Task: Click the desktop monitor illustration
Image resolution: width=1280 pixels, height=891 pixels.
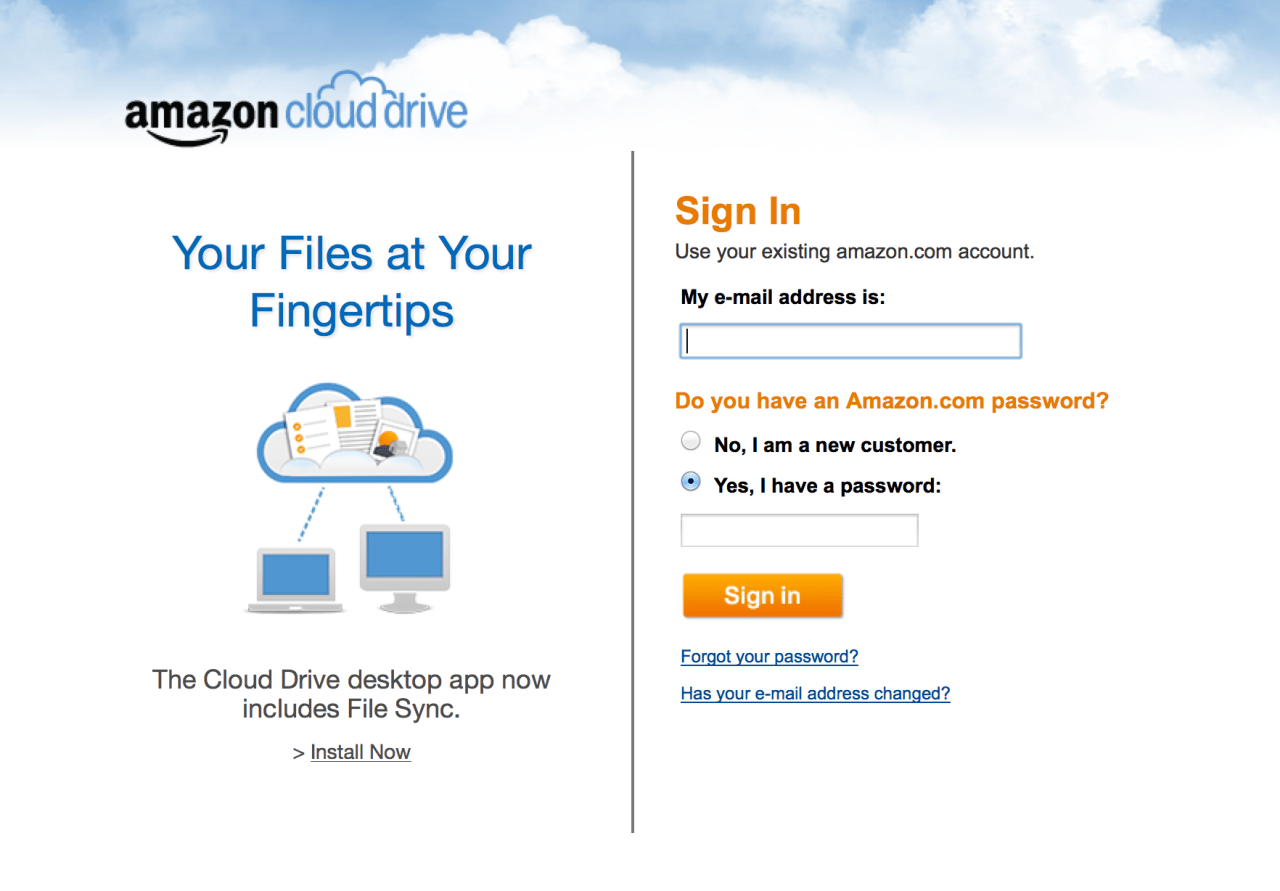Action: click(404, 565)
